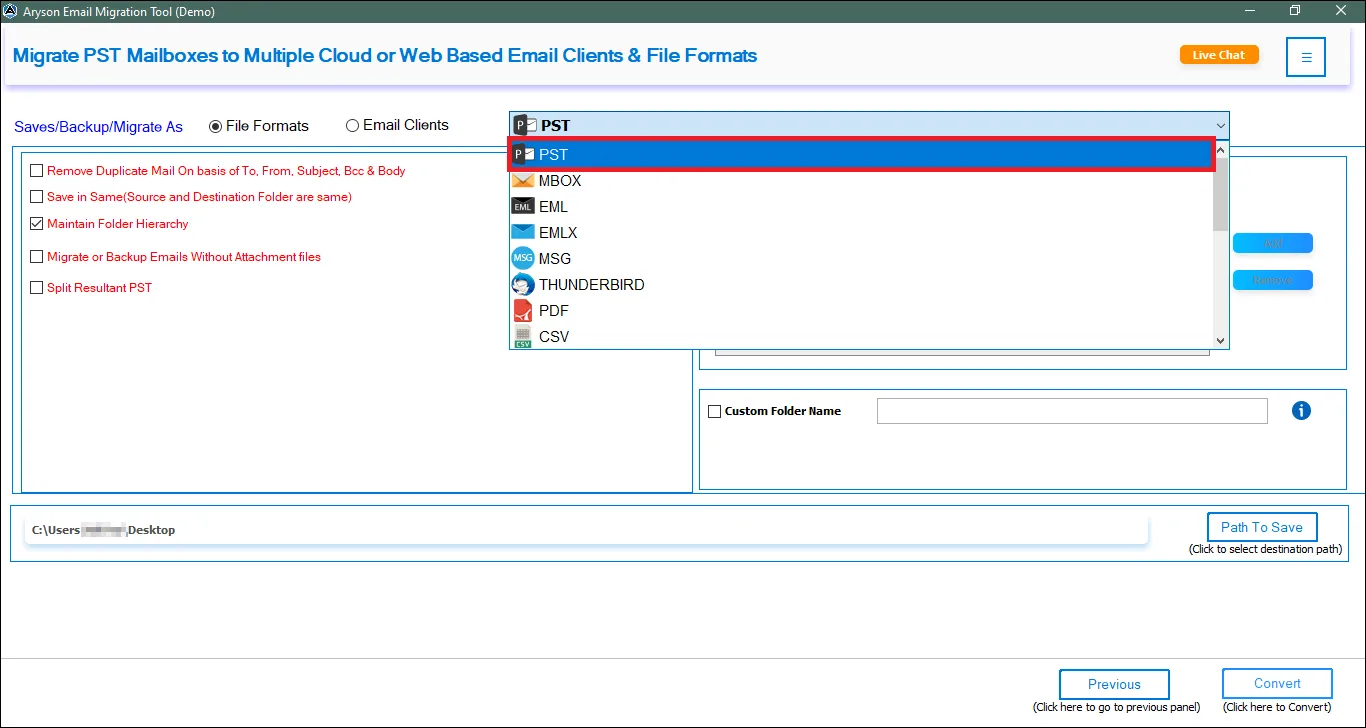Open Live Chat
The height and width of the screenshot is (728, 1366).
[1219, 55]
